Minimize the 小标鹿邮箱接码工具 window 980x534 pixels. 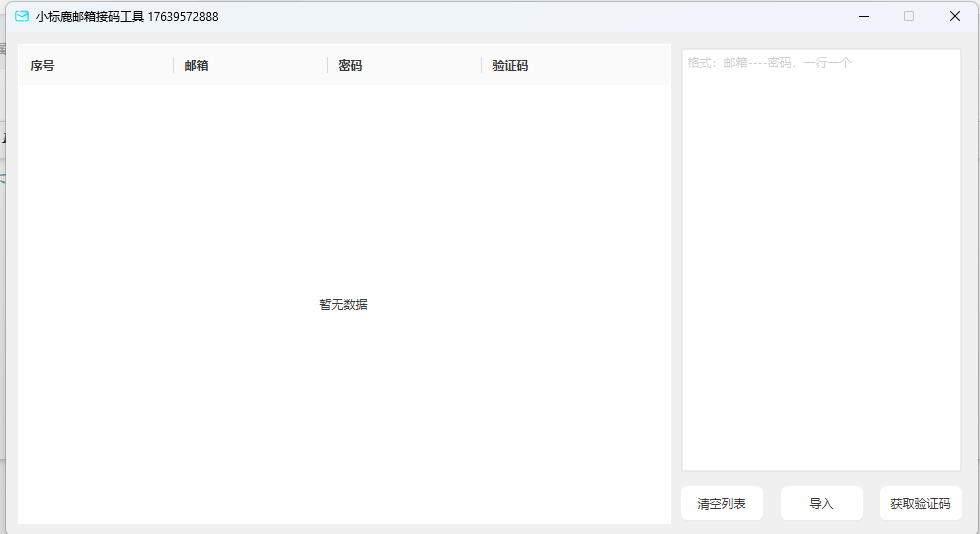pyautogui.click(x=863, y=16)
